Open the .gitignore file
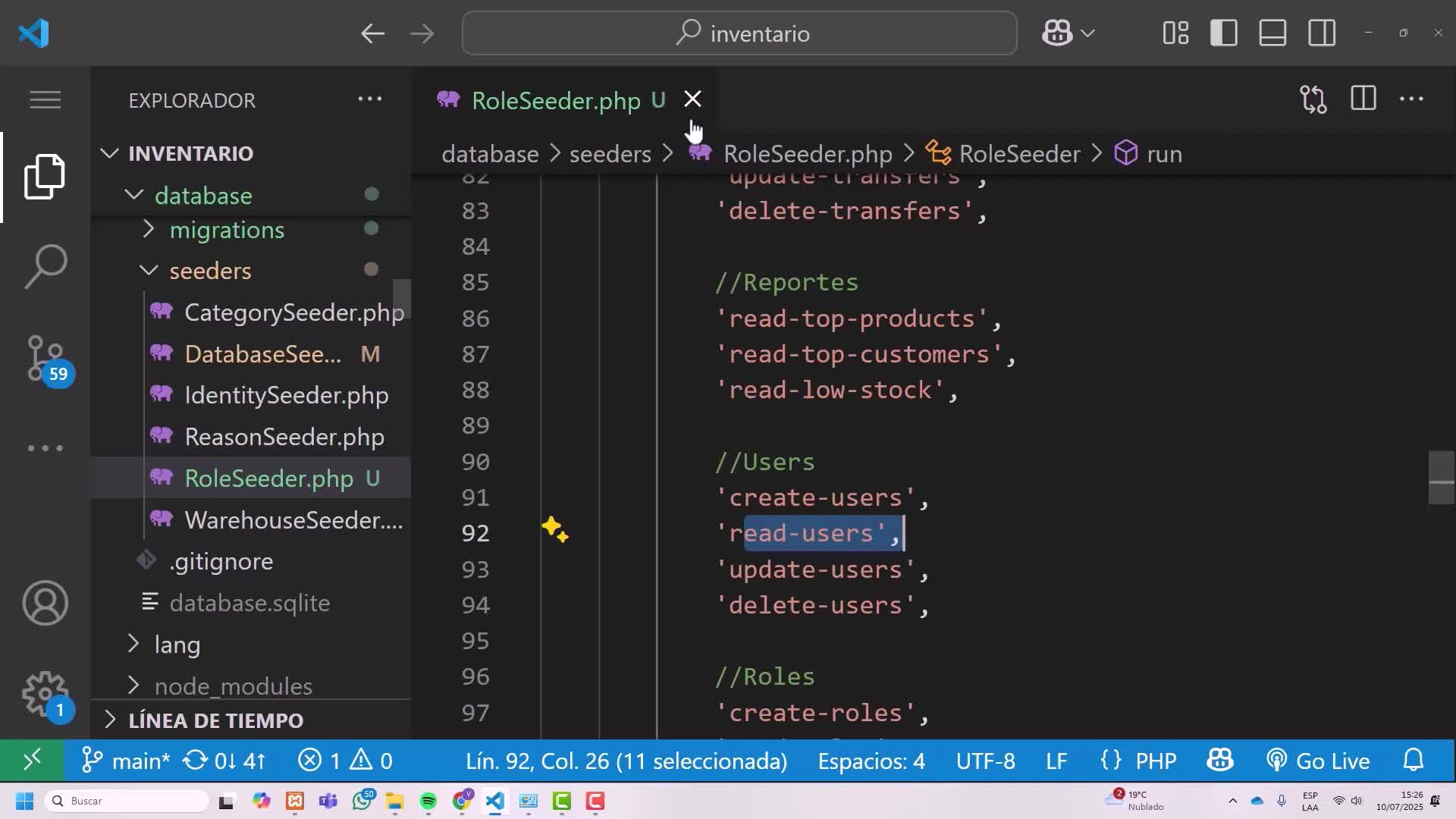Screen dimensions: 1456x819 [221, 561]
